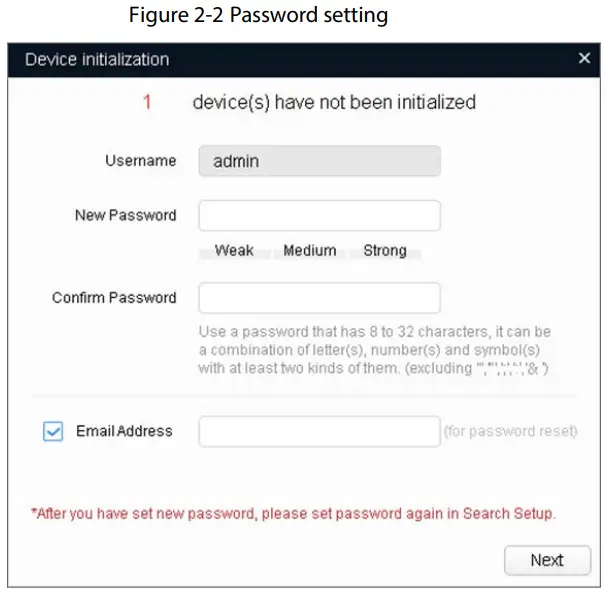This screenshot has height=594, width=607.
Task: Uncheck the Email Address checkbox
Action: coord(53,431)
